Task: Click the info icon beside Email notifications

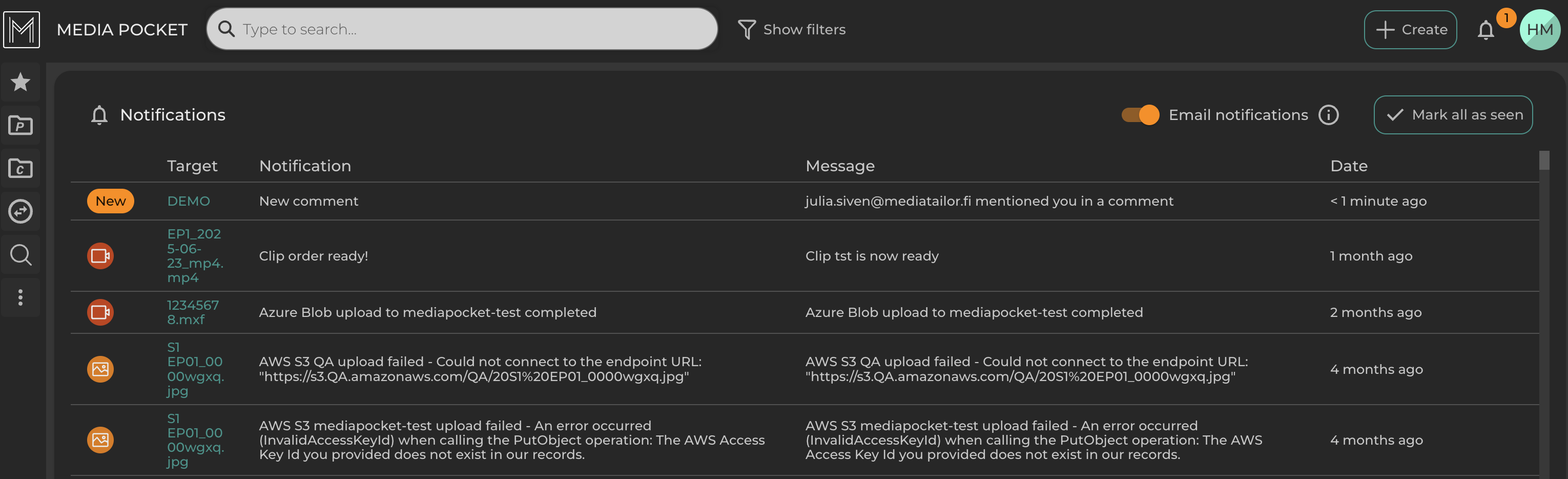Action: [1328, 115]
